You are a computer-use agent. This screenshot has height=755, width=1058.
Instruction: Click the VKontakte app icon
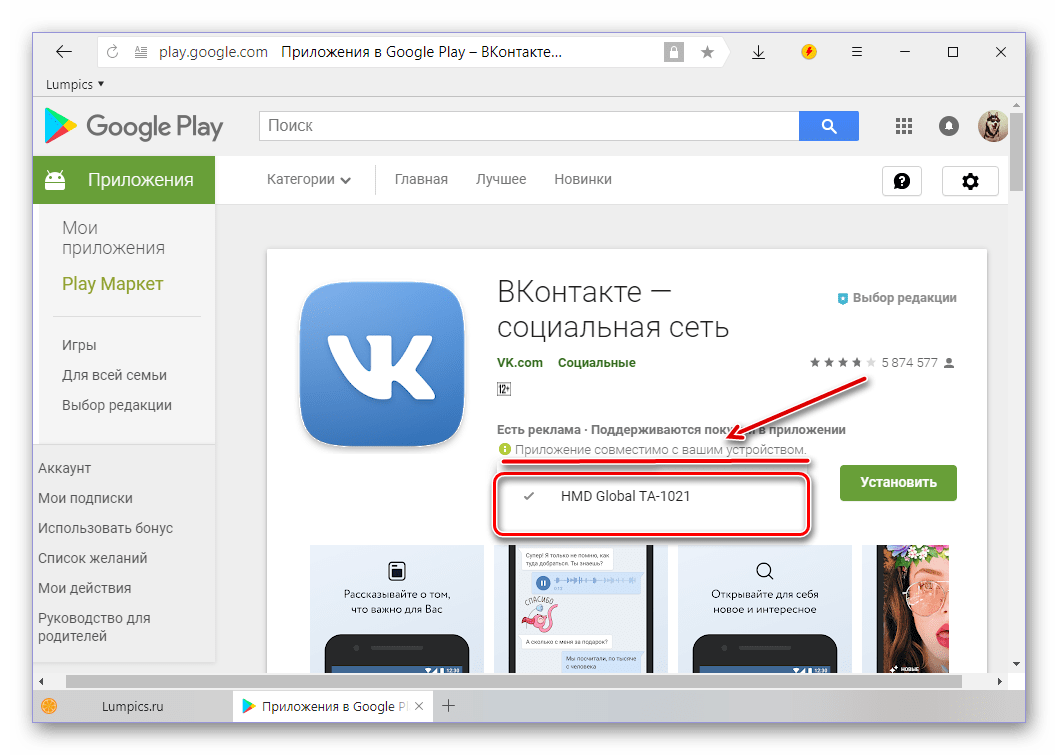(x=382, y=364)
